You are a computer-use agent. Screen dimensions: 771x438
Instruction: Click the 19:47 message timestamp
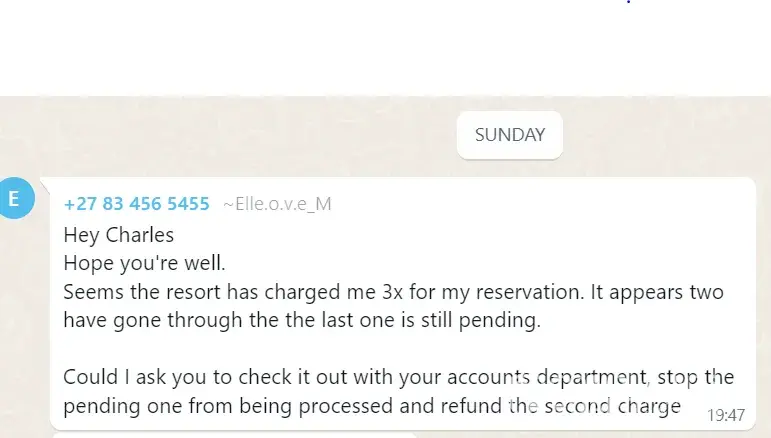click(725, 415)
